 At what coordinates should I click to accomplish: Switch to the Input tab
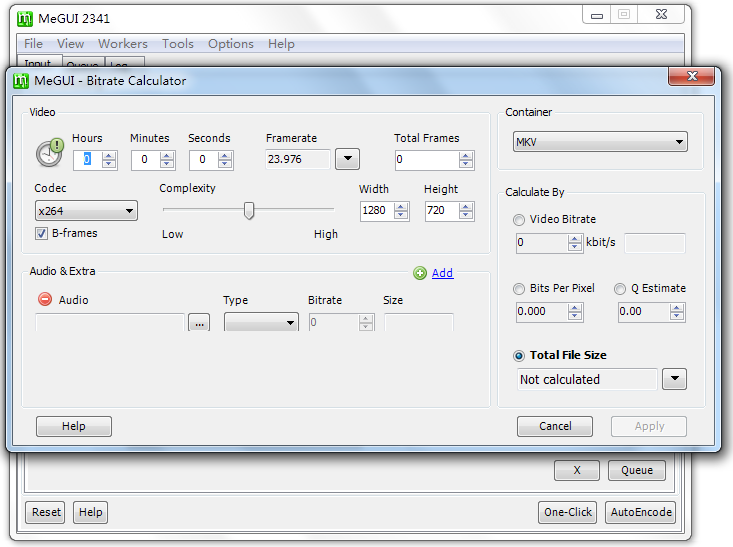point(39,62)
